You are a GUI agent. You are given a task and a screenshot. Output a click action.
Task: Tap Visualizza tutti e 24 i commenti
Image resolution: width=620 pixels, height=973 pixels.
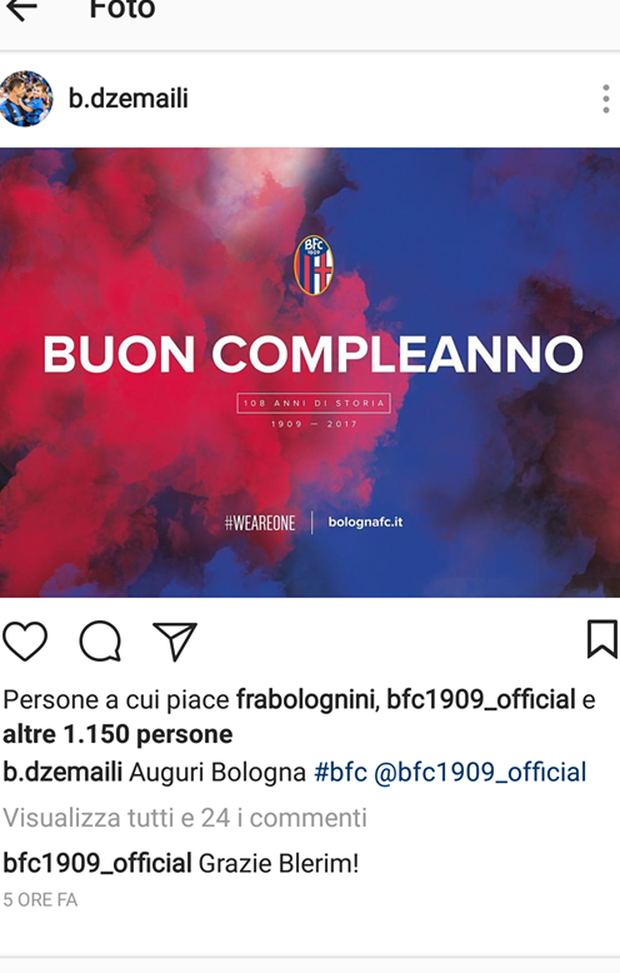(x=185, y=818)
